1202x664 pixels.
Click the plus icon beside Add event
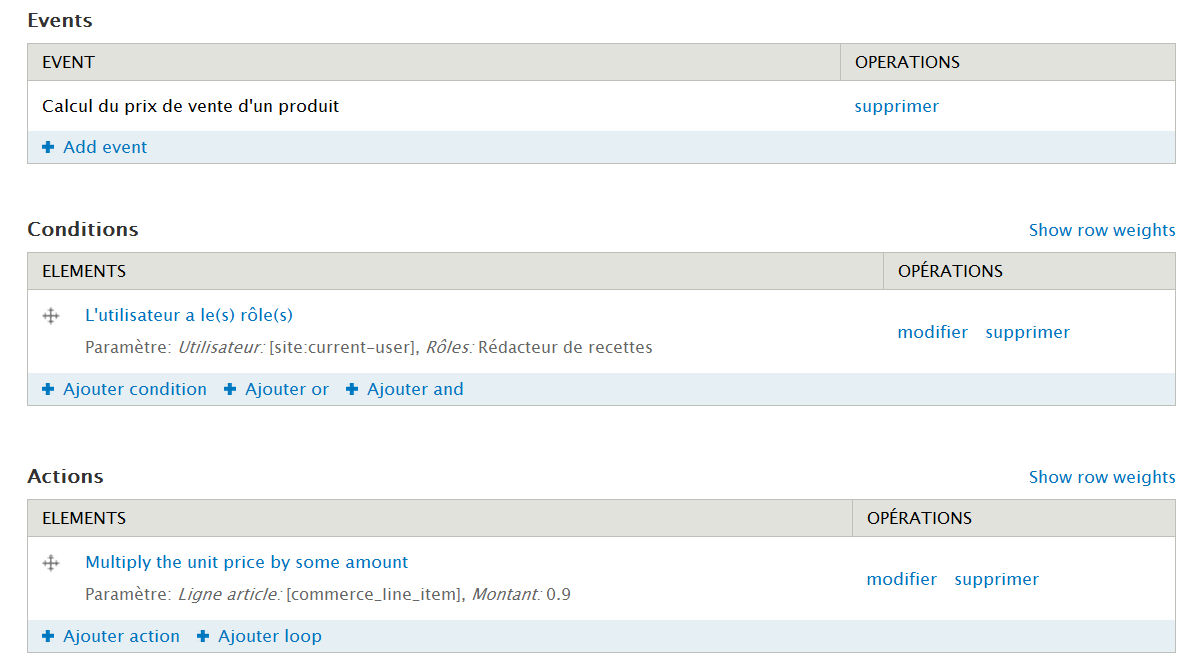coord(48,147)
